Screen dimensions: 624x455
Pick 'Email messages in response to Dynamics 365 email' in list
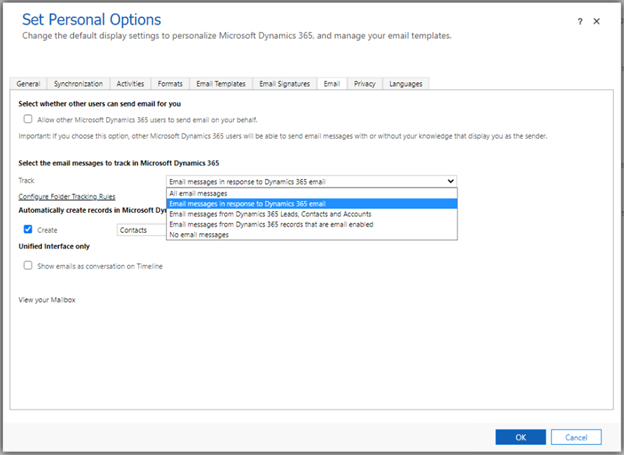click(x=312, y=204)
